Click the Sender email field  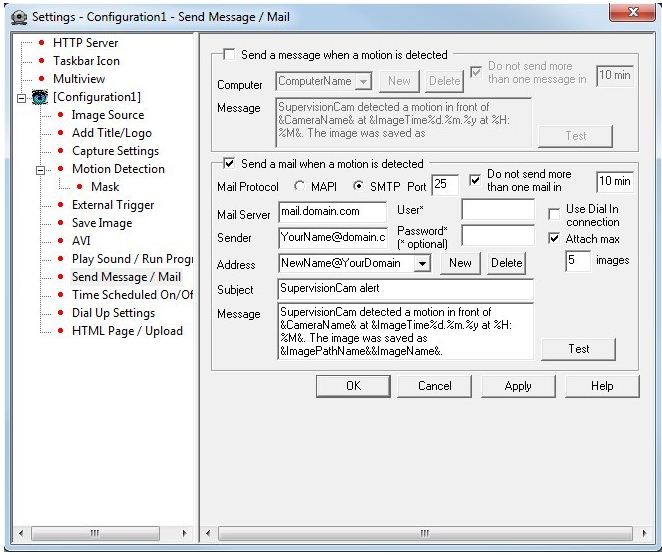tap(333, 238)
